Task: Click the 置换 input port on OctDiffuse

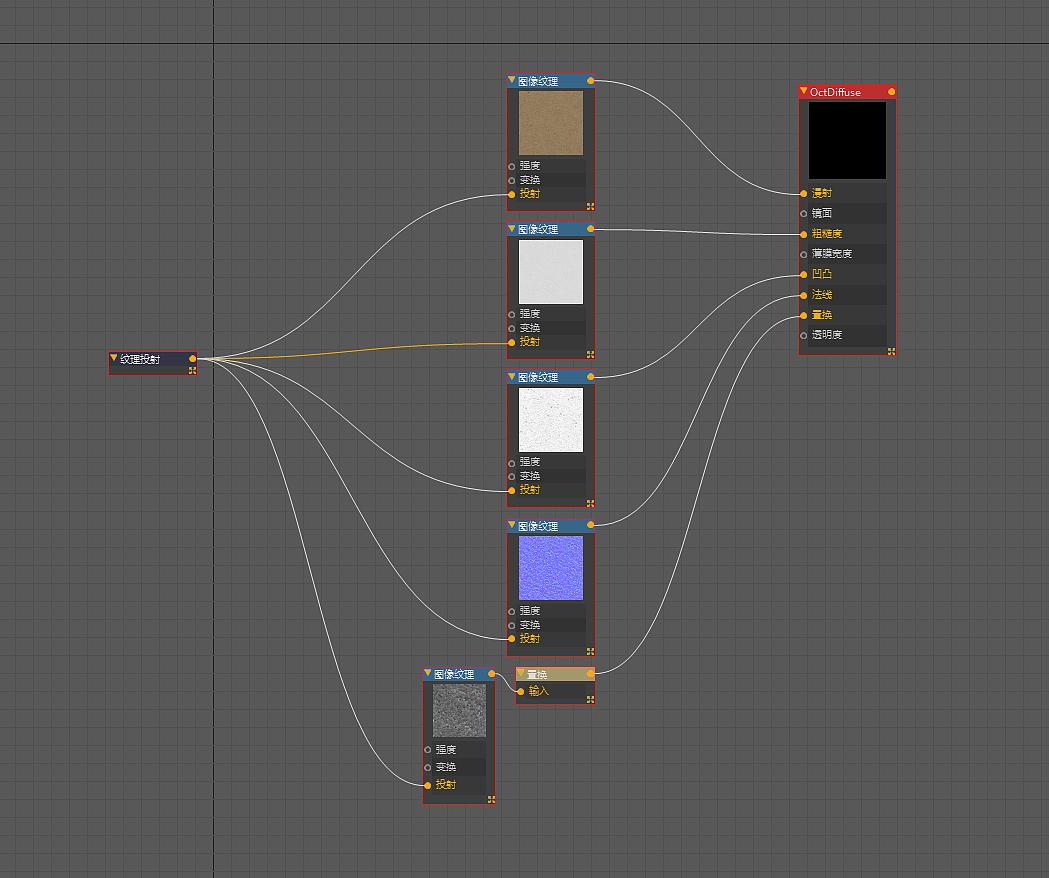Action: (x=803, y=315)
